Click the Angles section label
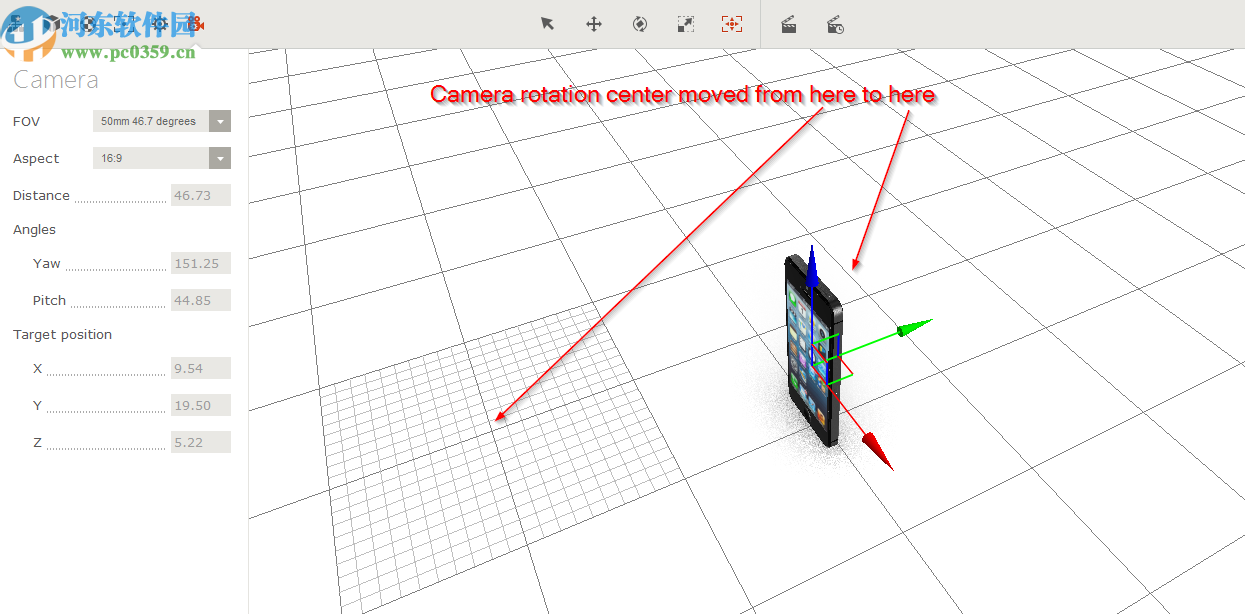Image resolution: width=1245 pixels, height=614 pixels. click(34, 229)
